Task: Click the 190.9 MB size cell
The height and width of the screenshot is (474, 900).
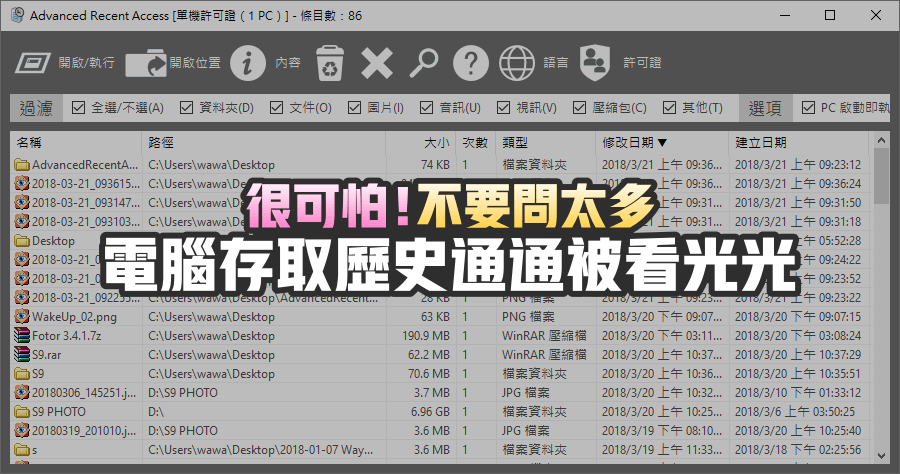Action: pyautogui.click(x=426, y=335)
